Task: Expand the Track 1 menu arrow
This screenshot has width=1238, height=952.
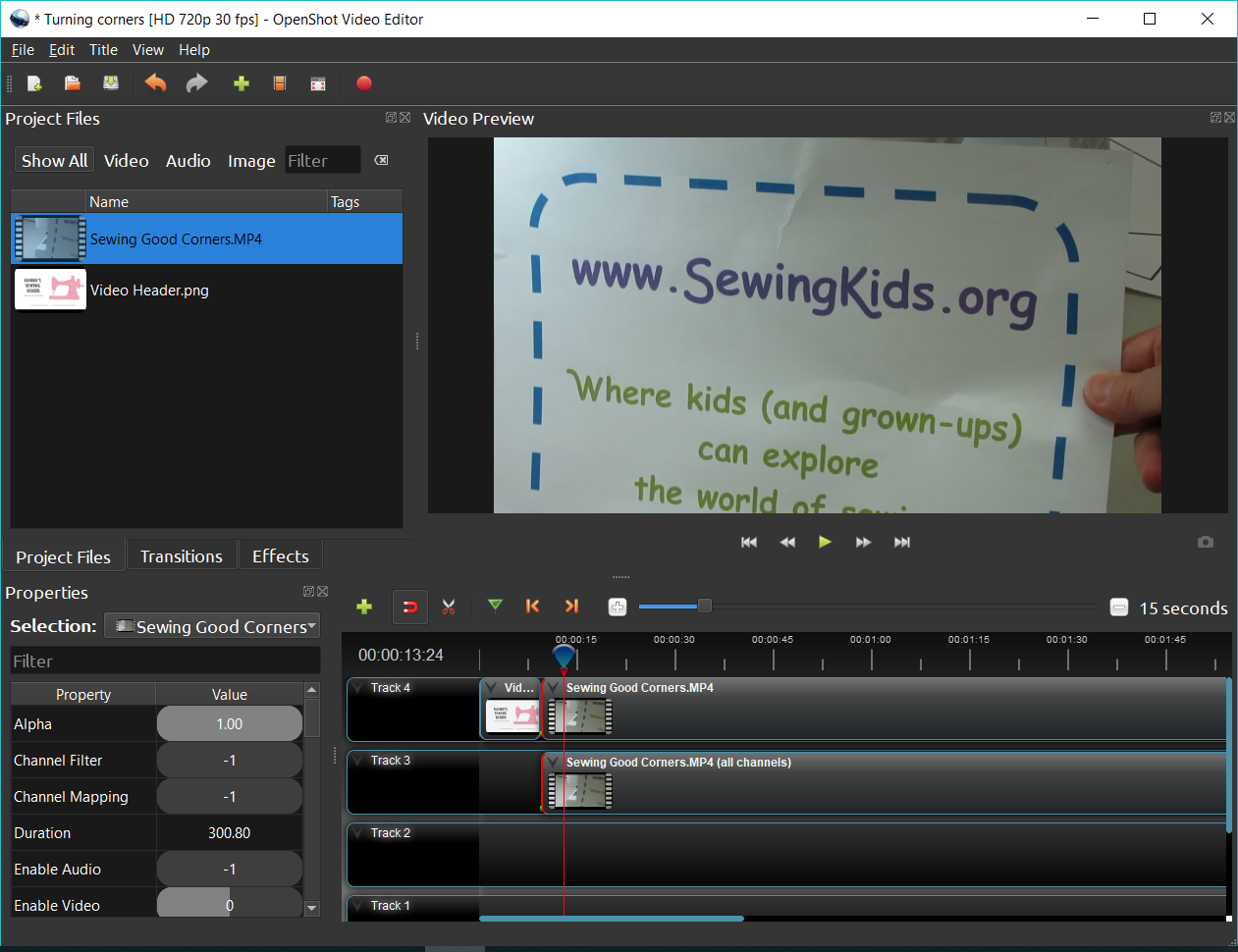Action: [x=358, y=906]
